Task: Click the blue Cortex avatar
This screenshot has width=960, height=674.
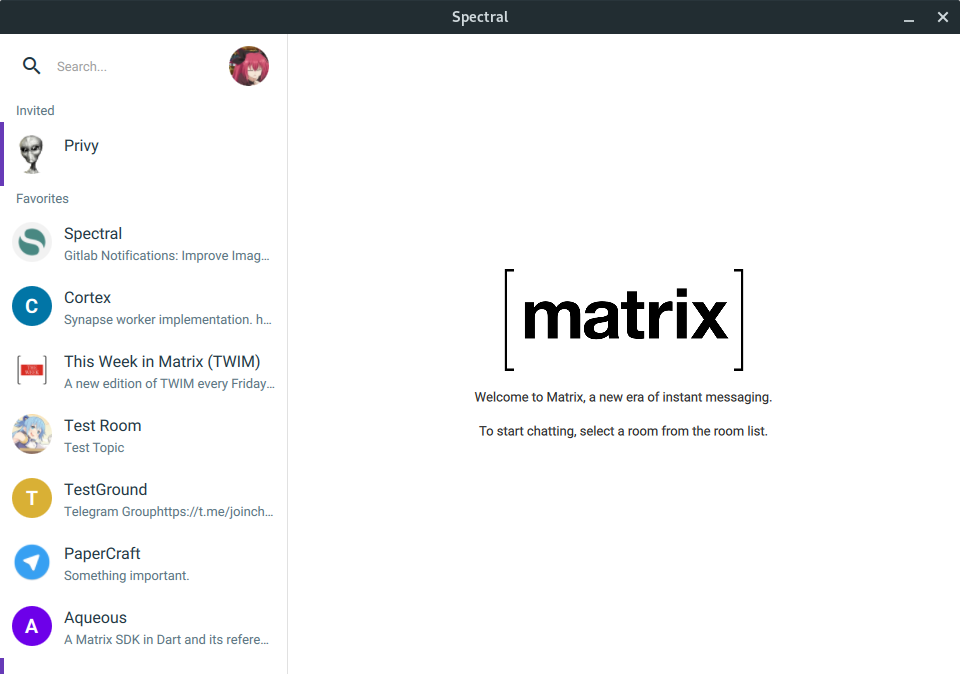Action: [x=32, y=306]
